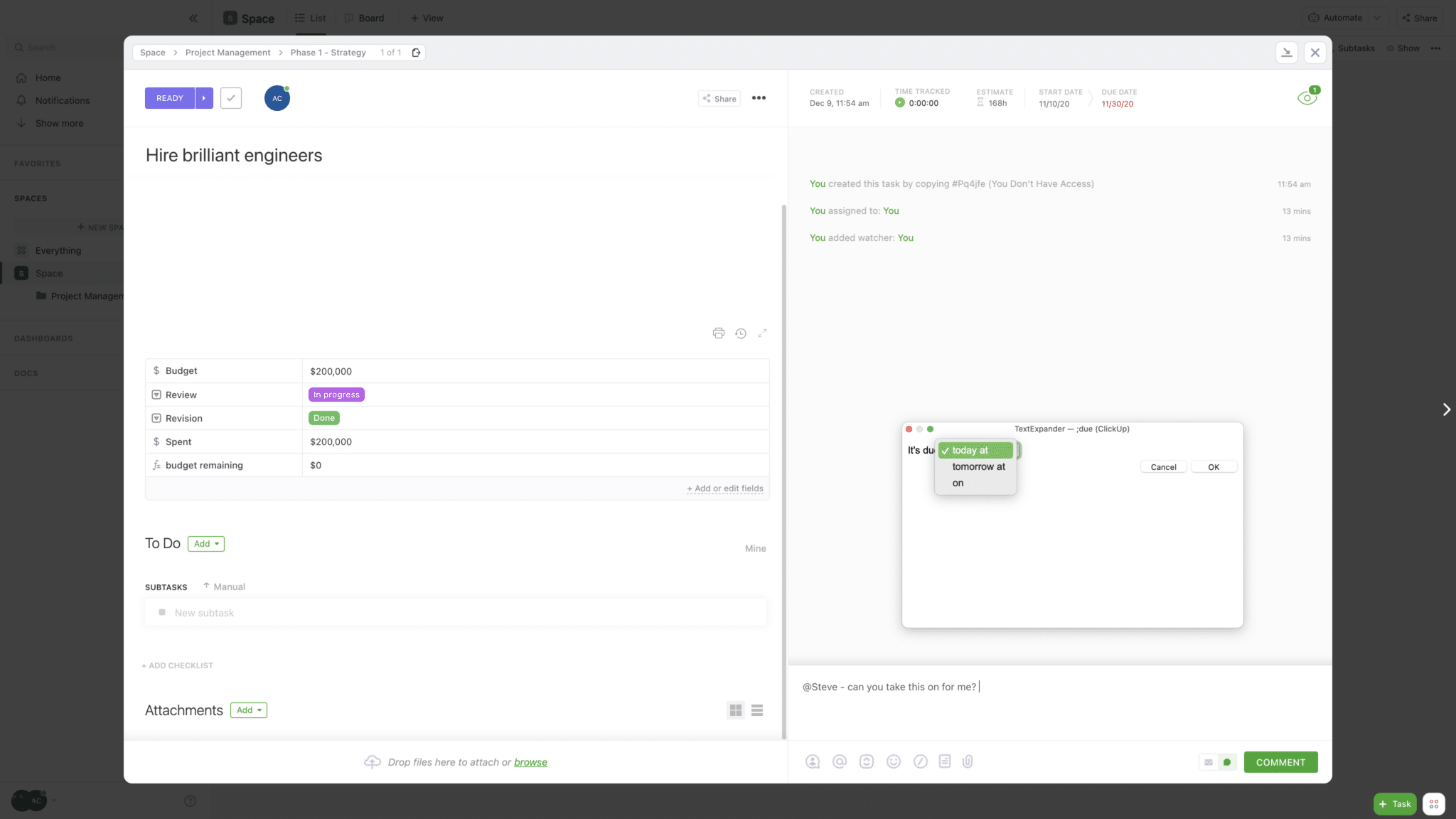
Task: Switch attachments to list view
Action: point(757,710)
